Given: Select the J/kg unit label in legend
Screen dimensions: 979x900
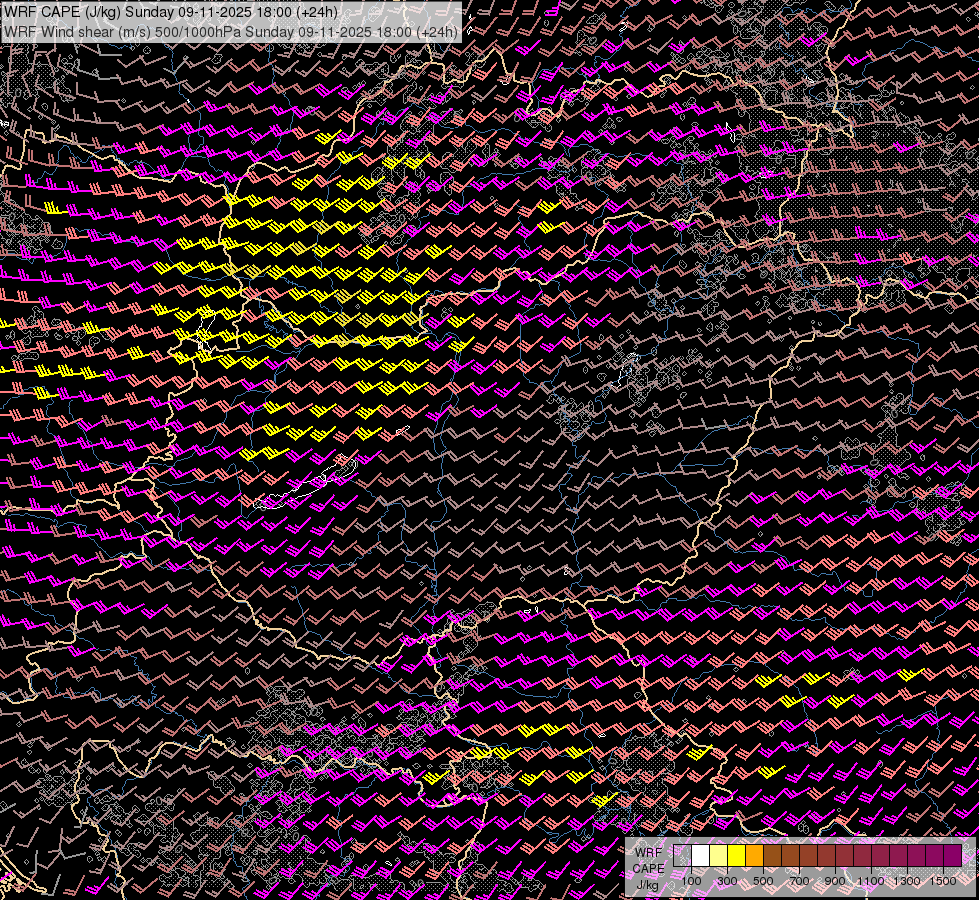Looking at the screenshot, I should (x=648, y=884).
